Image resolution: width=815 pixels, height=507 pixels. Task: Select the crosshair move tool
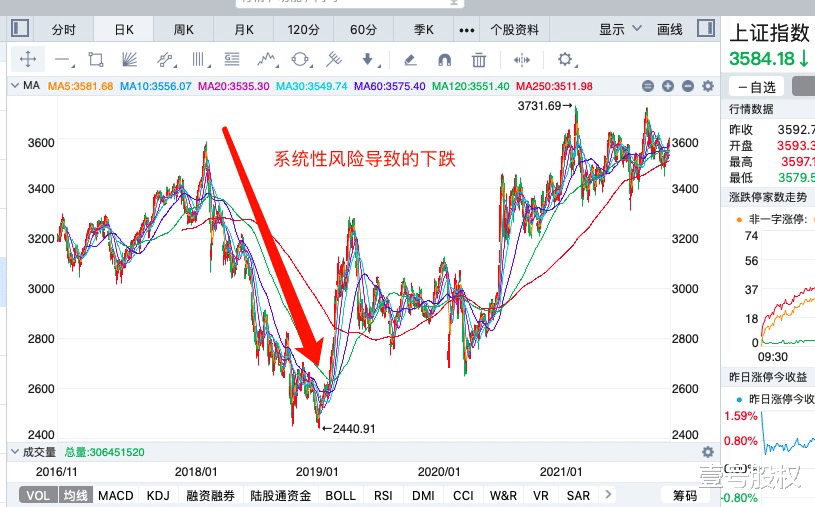[28, 59]
